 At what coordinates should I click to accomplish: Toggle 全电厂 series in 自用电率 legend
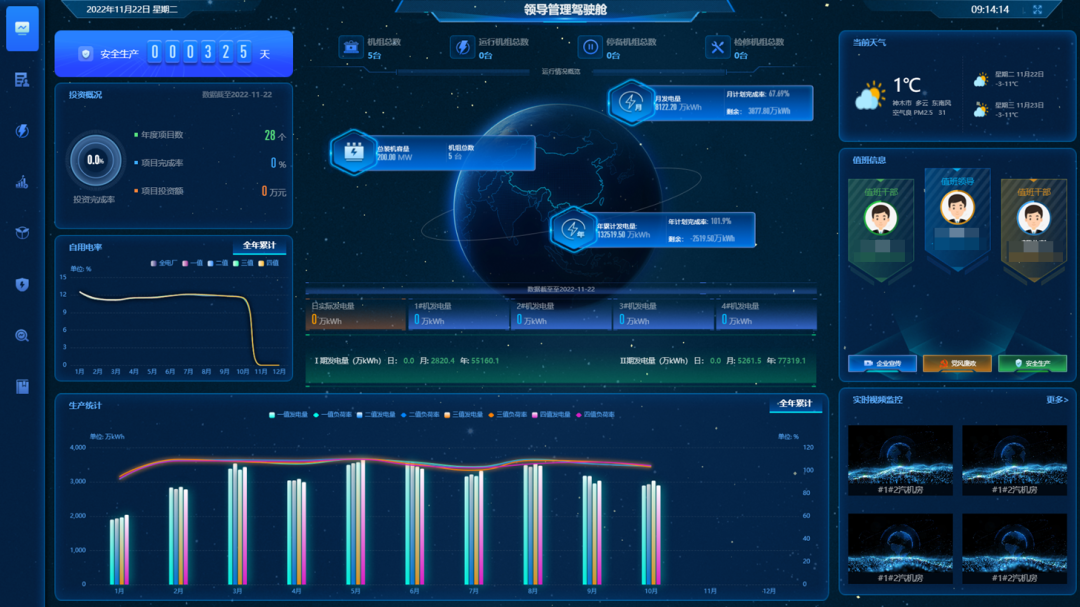(164, 263)
